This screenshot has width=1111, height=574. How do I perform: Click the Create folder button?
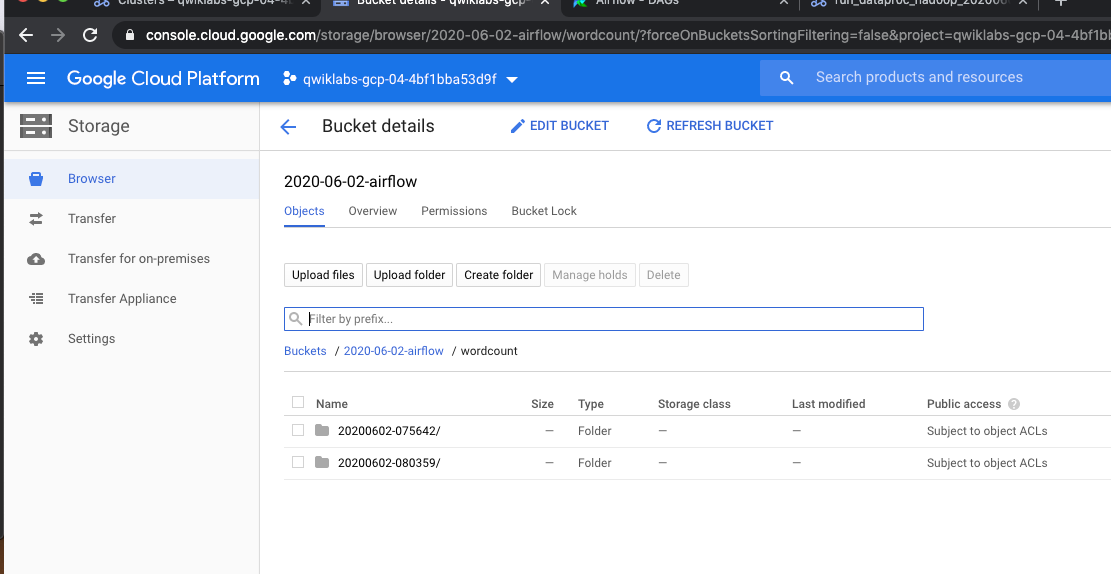499,275
